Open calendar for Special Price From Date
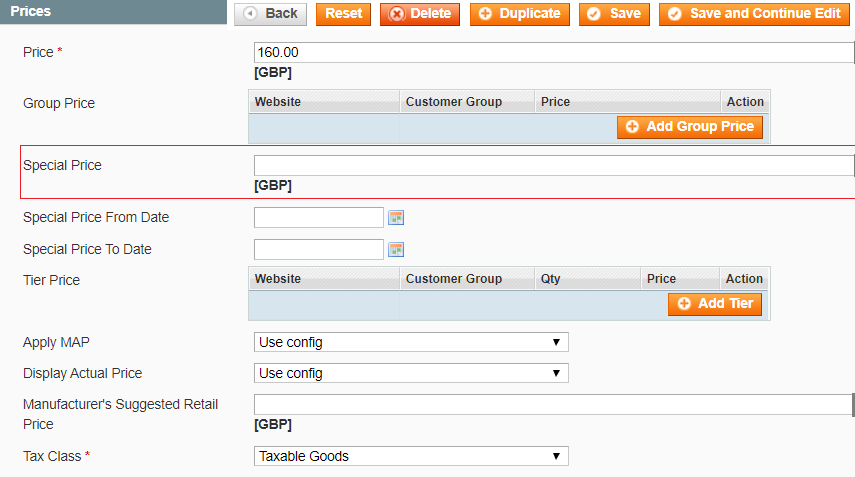Viewport: 855px width, 477px height. (396, 218)
